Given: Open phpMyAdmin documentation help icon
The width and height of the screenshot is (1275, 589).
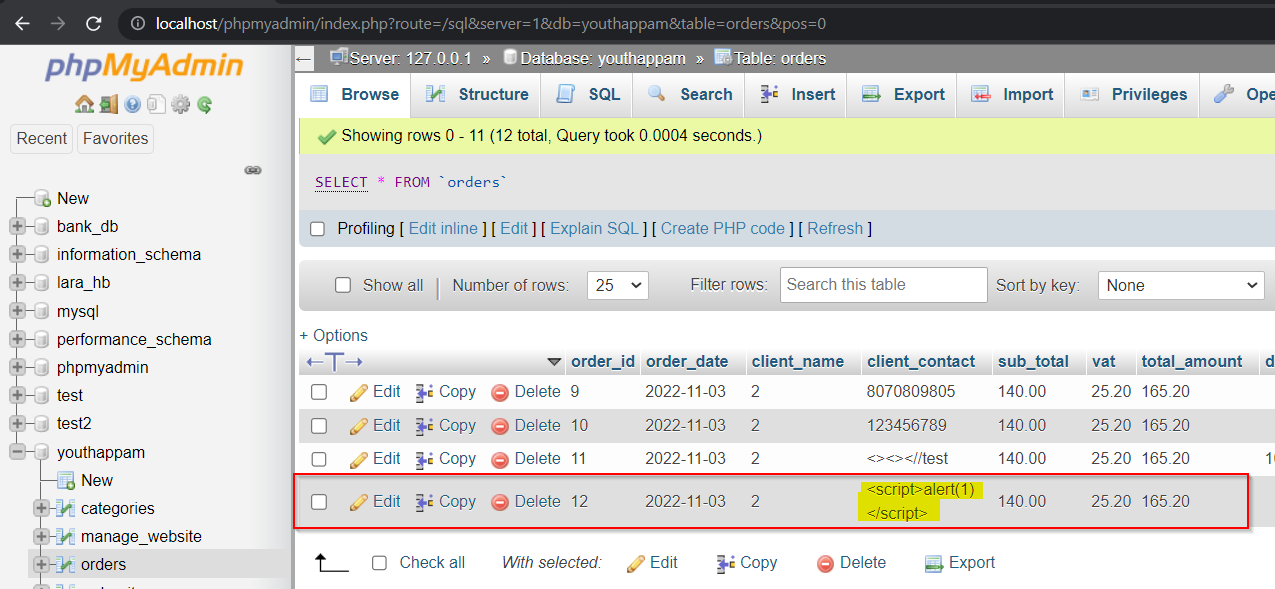Looking at the screenshot, I should click(132, 104).
